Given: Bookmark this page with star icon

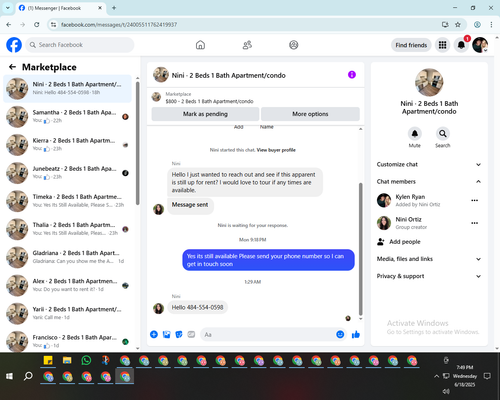Looking at the screenshot, I should pos(458,24).
